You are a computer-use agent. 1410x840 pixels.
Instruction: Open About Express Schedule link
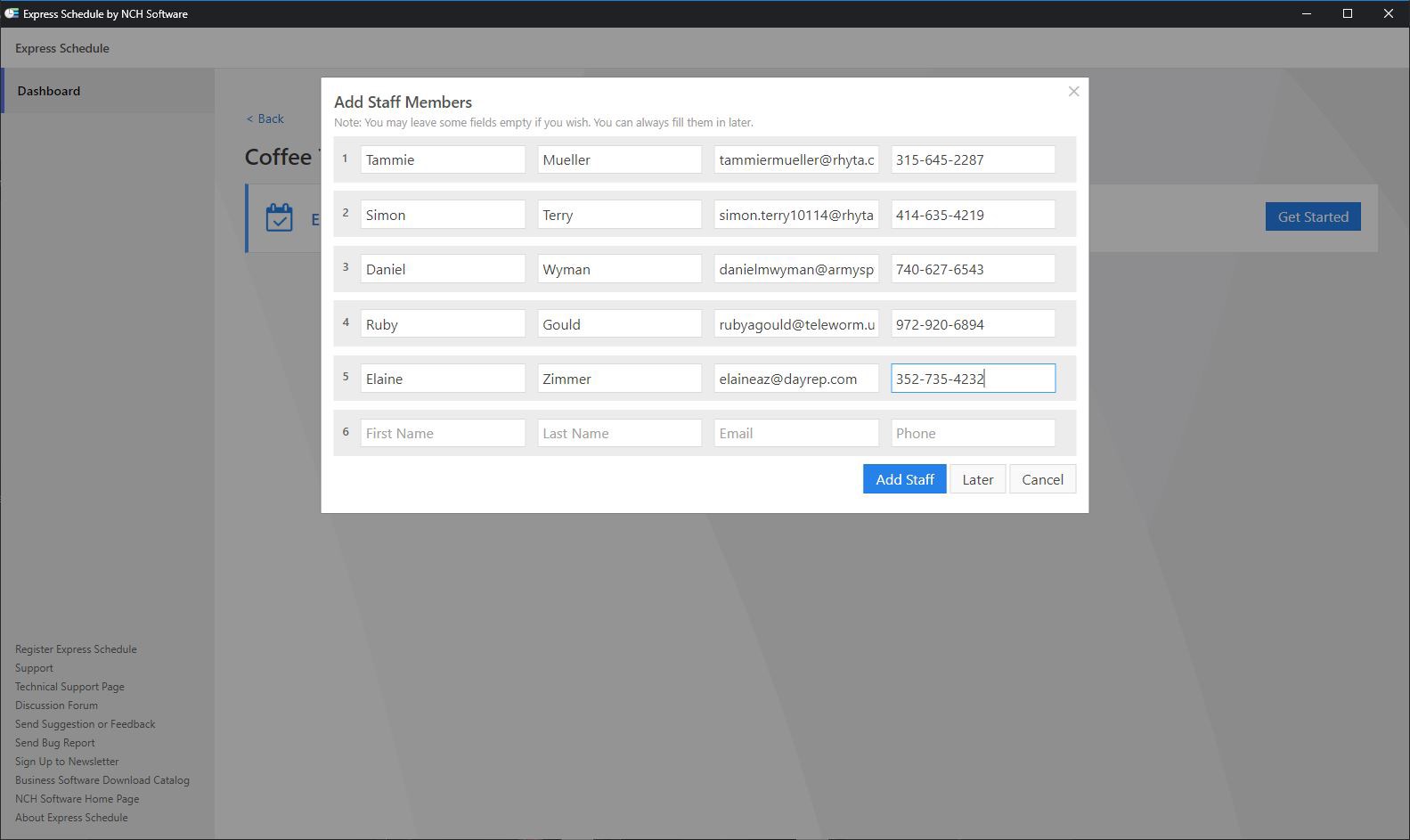[x=71, y=818]
